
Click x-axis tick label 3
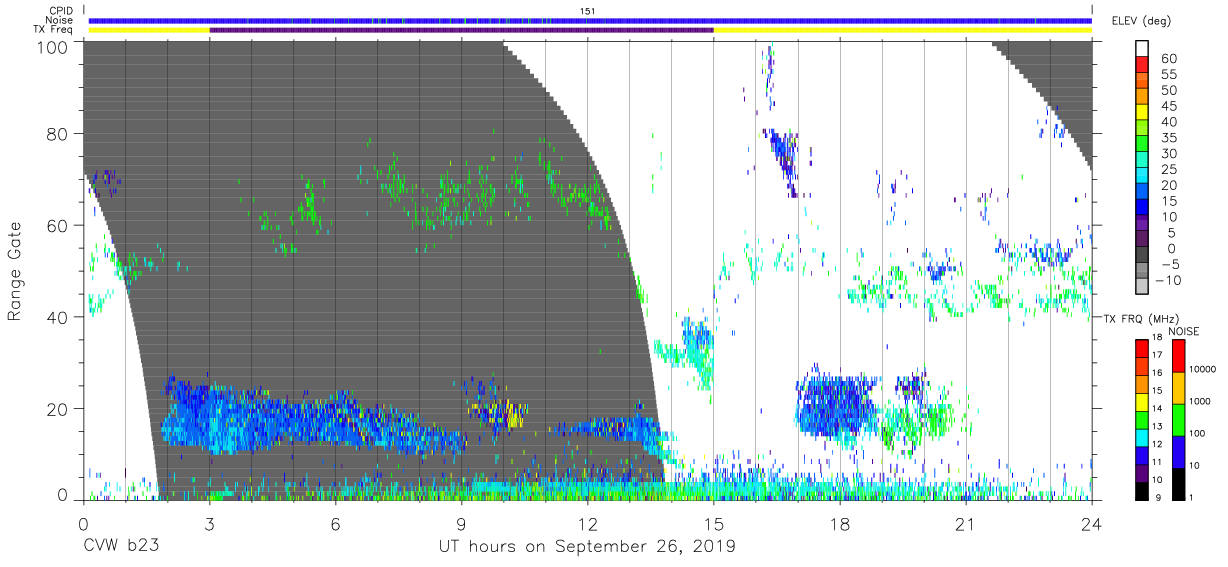point(209,523)
